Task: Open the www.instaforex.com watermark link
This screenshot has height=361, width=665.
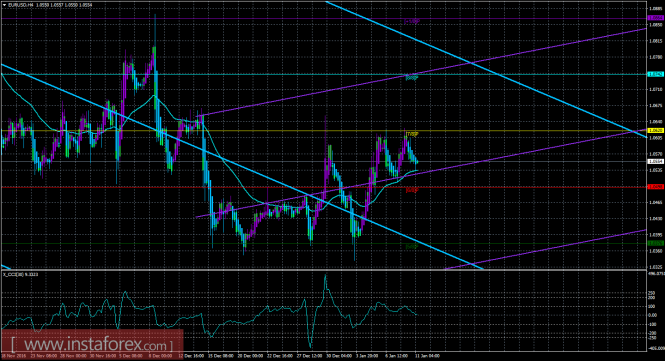Action: point(92,344)
